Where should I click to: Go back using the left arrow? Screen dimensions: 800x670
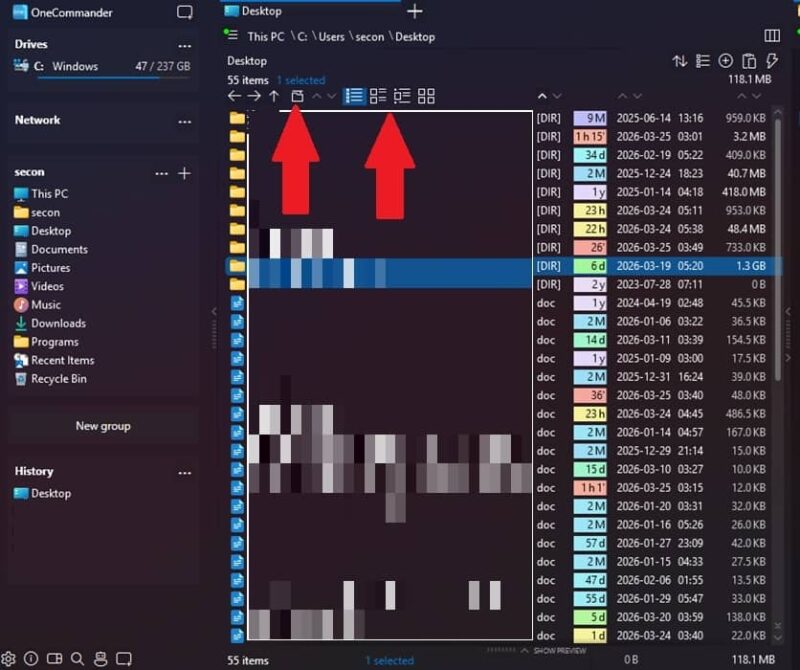point(237,96)
